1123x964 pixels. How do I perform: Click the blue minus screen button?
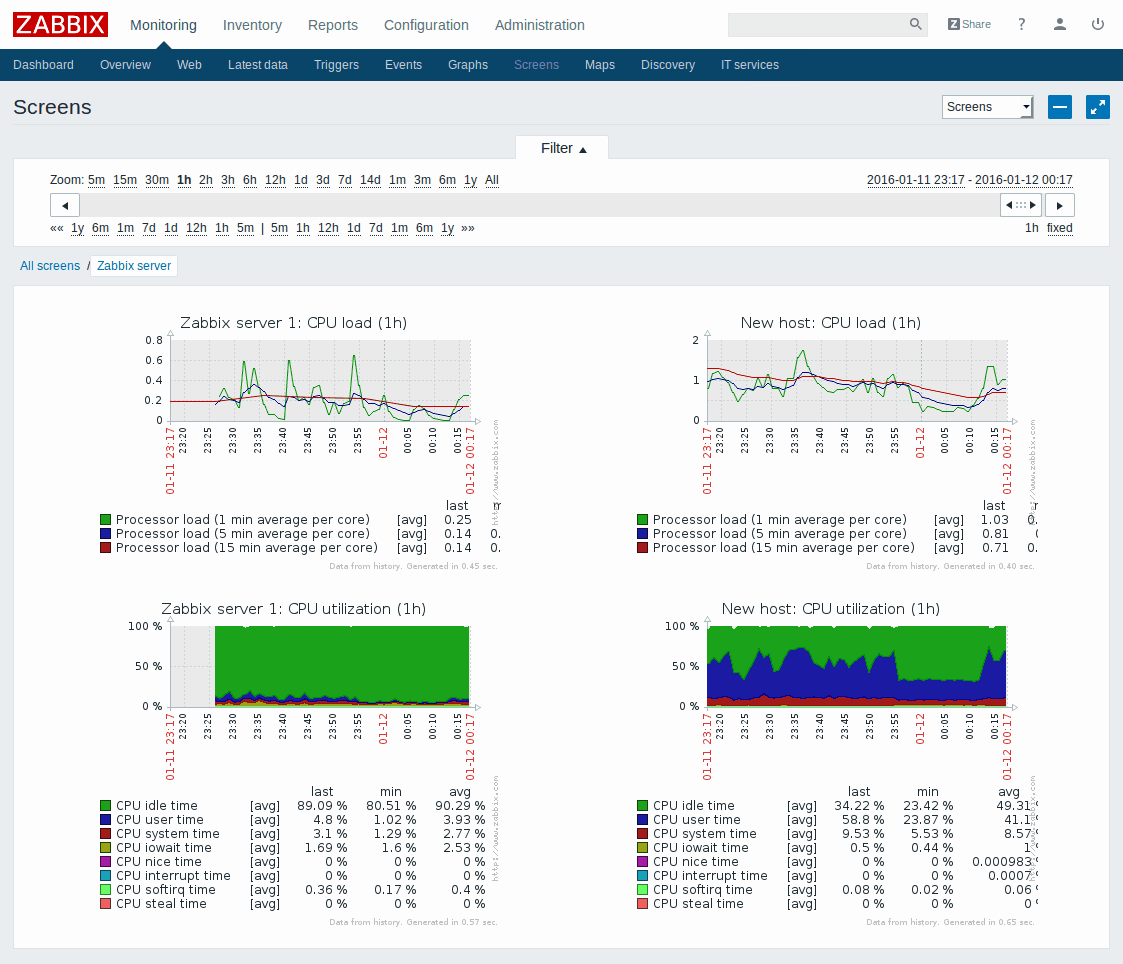(1060, 107)
